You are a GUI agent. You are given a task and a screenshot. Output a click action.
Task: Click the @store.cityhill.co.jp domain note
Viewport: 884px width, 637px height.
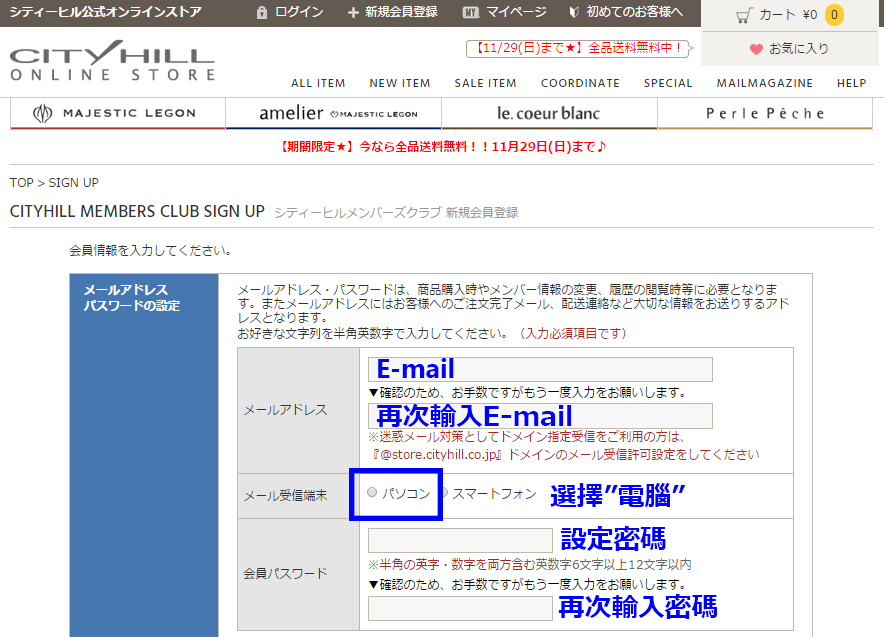[565, 455]
